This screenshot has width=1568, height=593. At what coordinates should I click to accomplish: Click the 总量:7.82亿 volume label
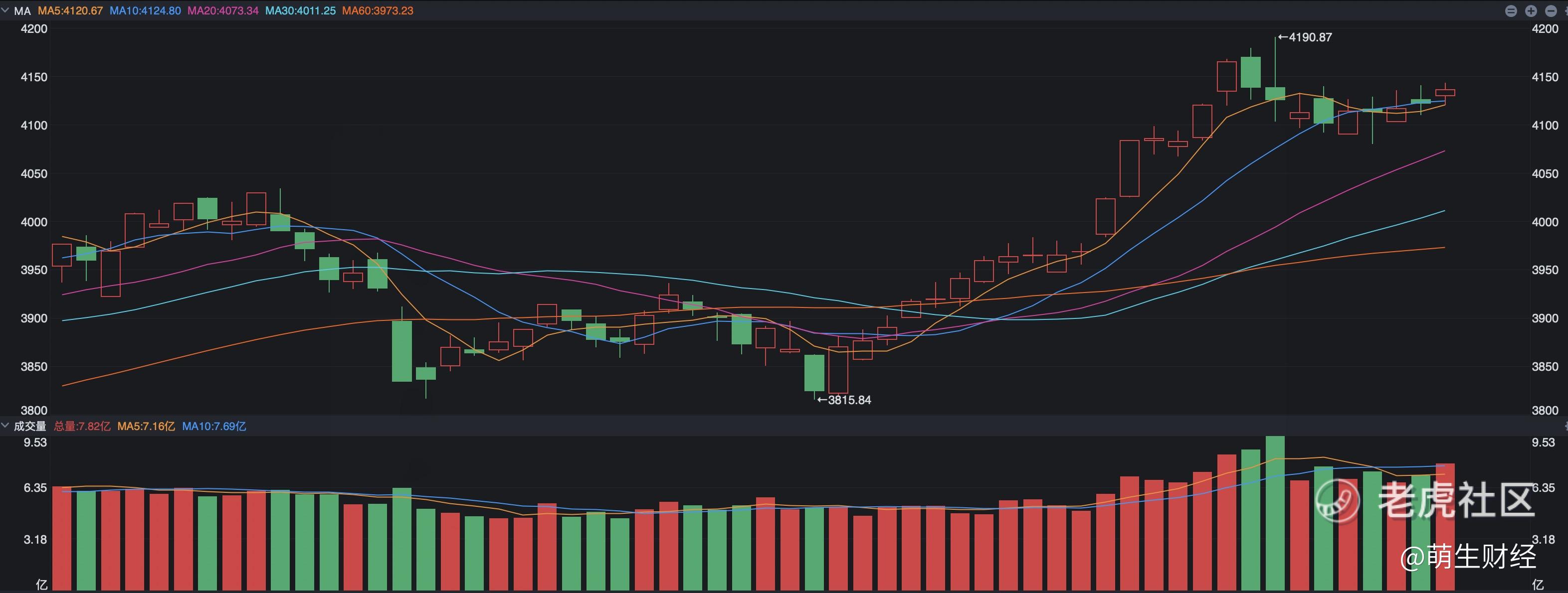pyautogui.click(x=82, y=427)
